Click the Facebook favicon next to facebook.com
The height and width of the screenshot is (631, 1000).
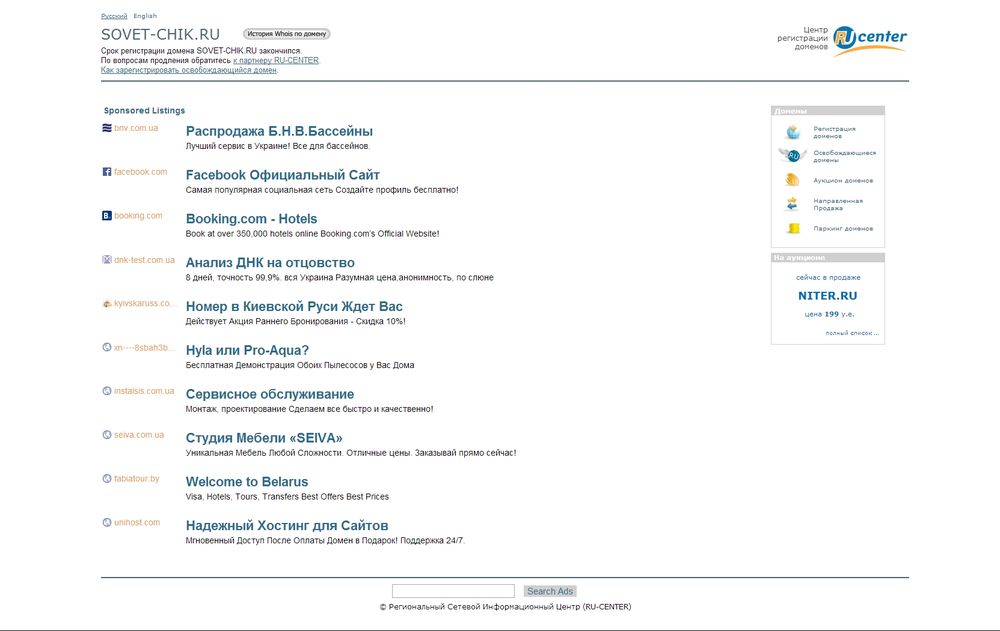tap(107, 172)
